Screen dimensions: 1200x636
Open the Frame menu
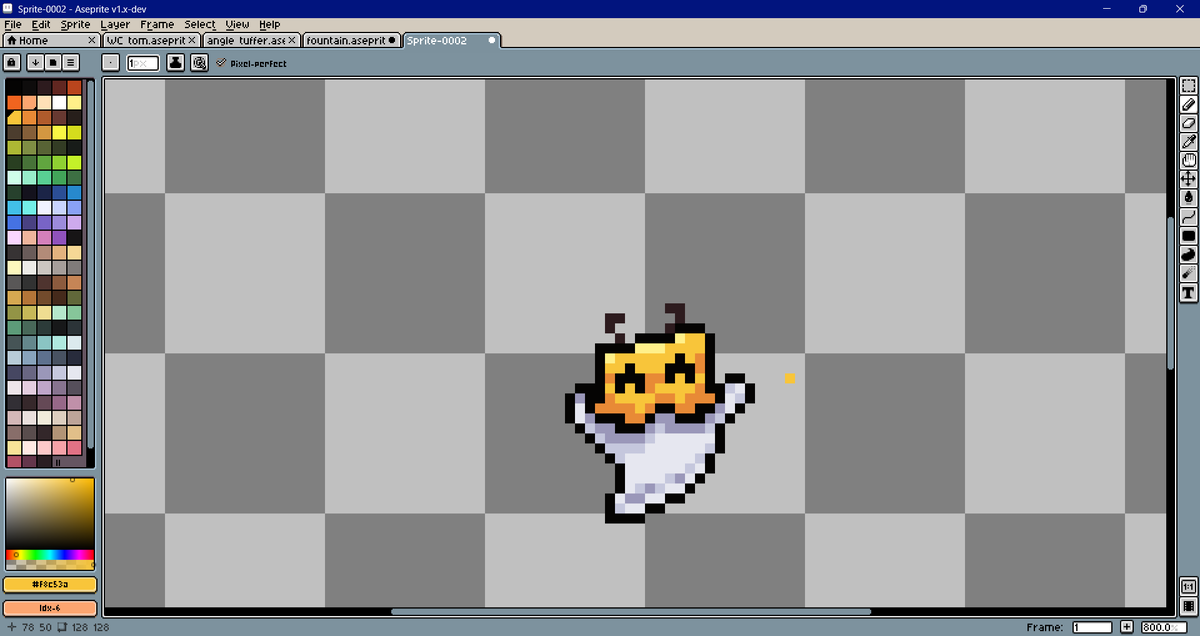click(157, 24)
